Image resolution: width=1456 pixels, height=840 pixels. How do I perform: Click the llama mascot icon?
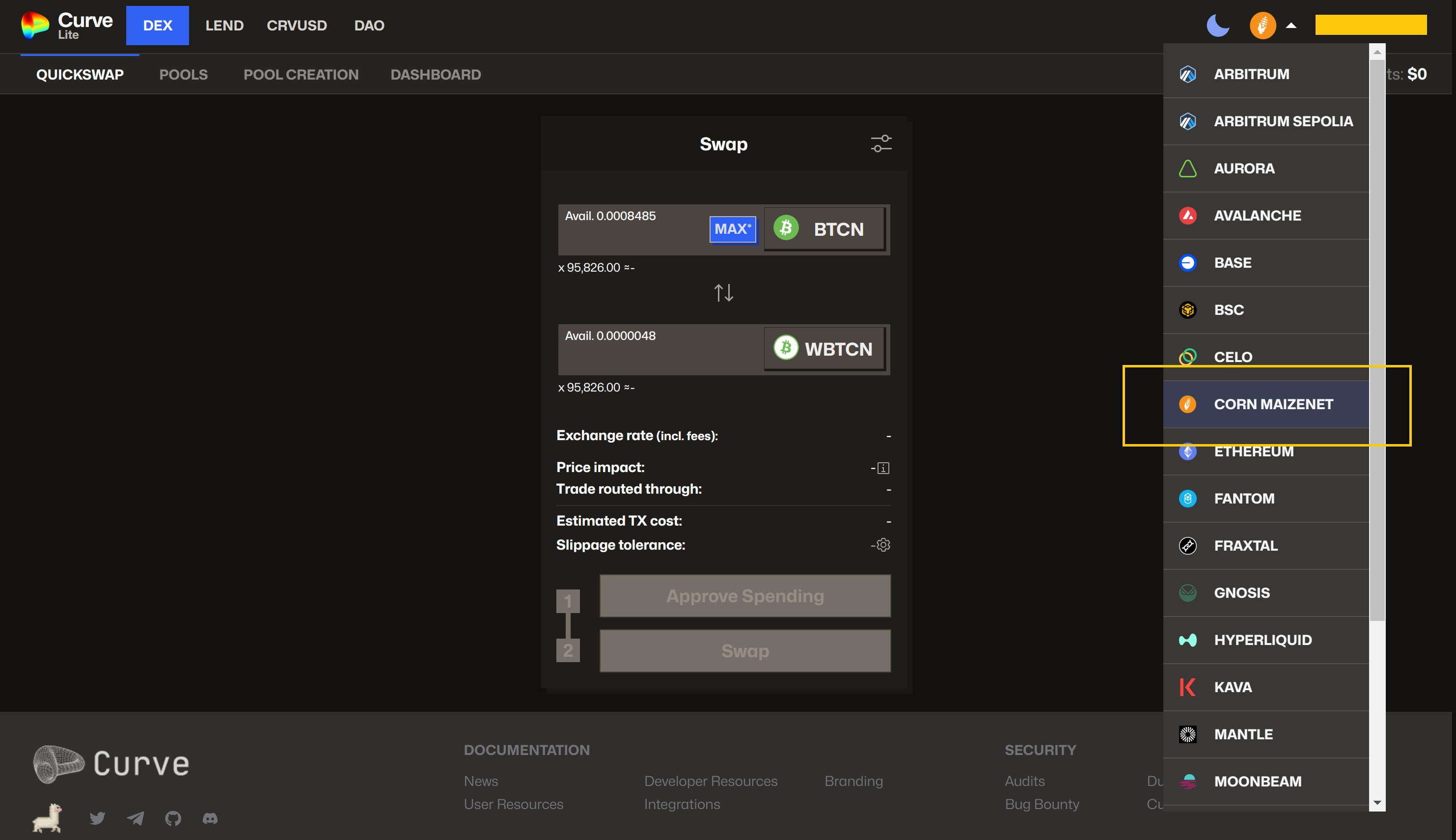point(47,818)
